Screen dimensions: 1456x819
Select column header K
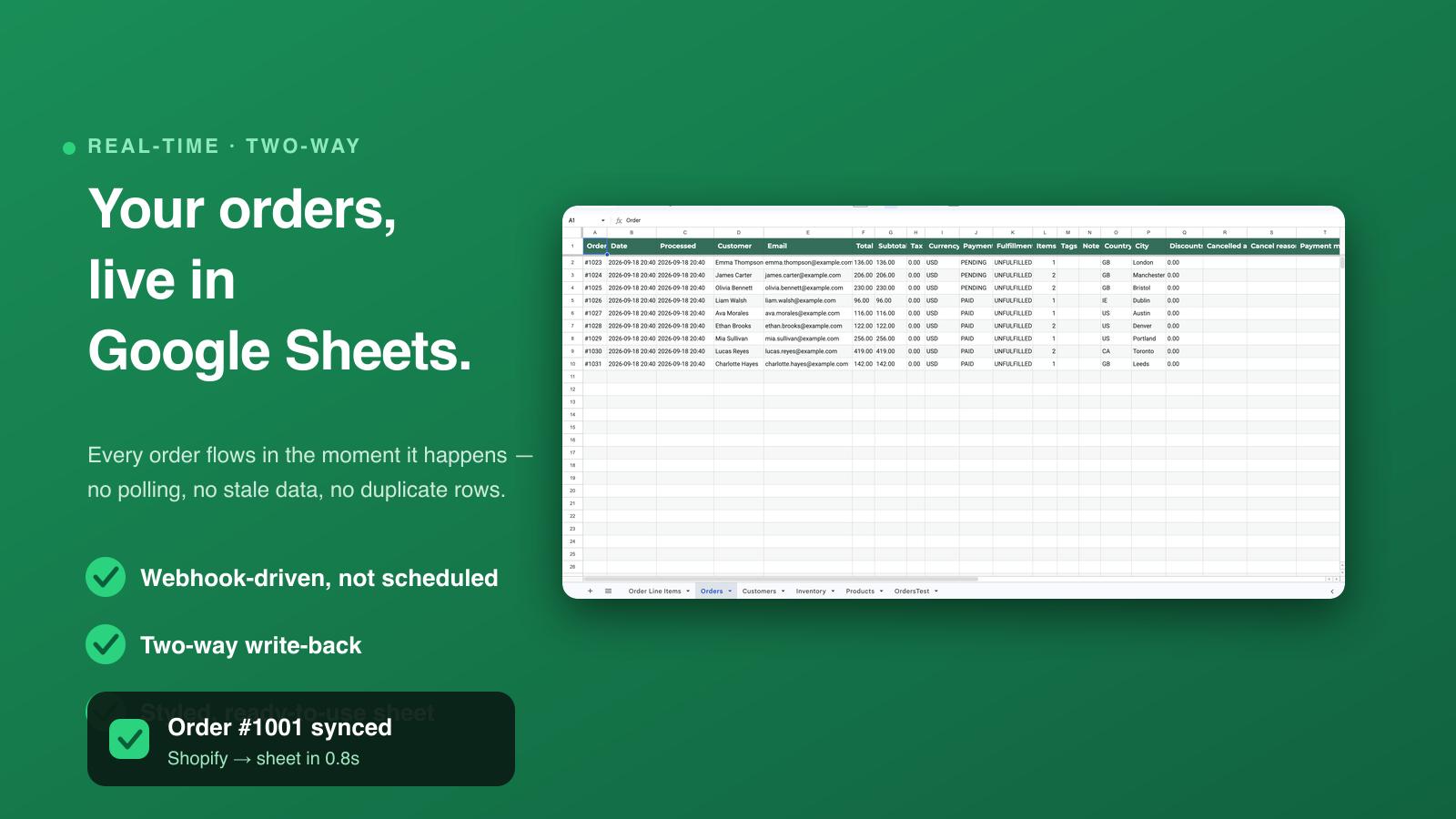point(1012,233)
